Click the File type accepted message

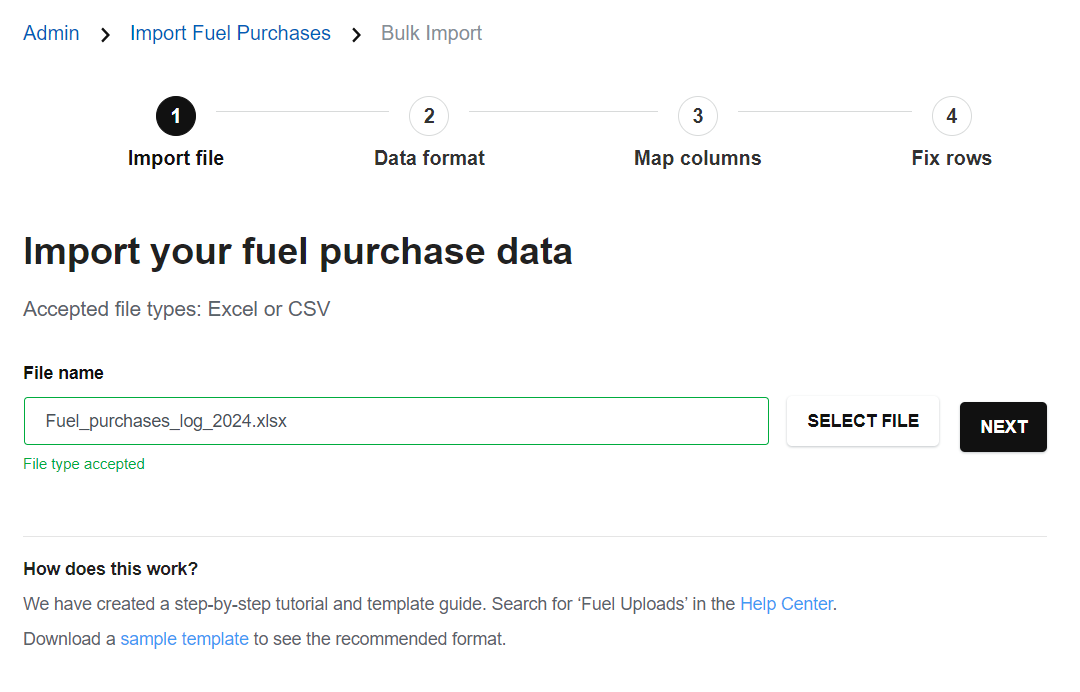point(84,464)
